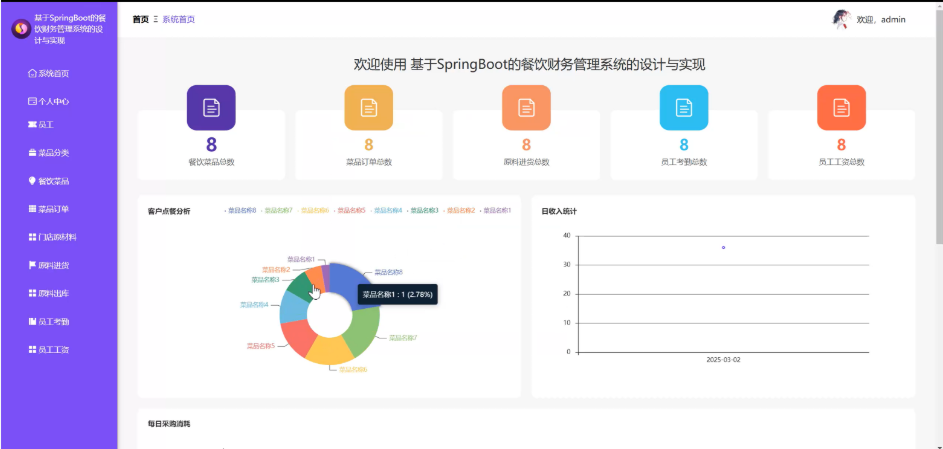Click the 员工考勤总数 card label
The height and width of the screenshot is (449, 943).
tap(684, 162)
